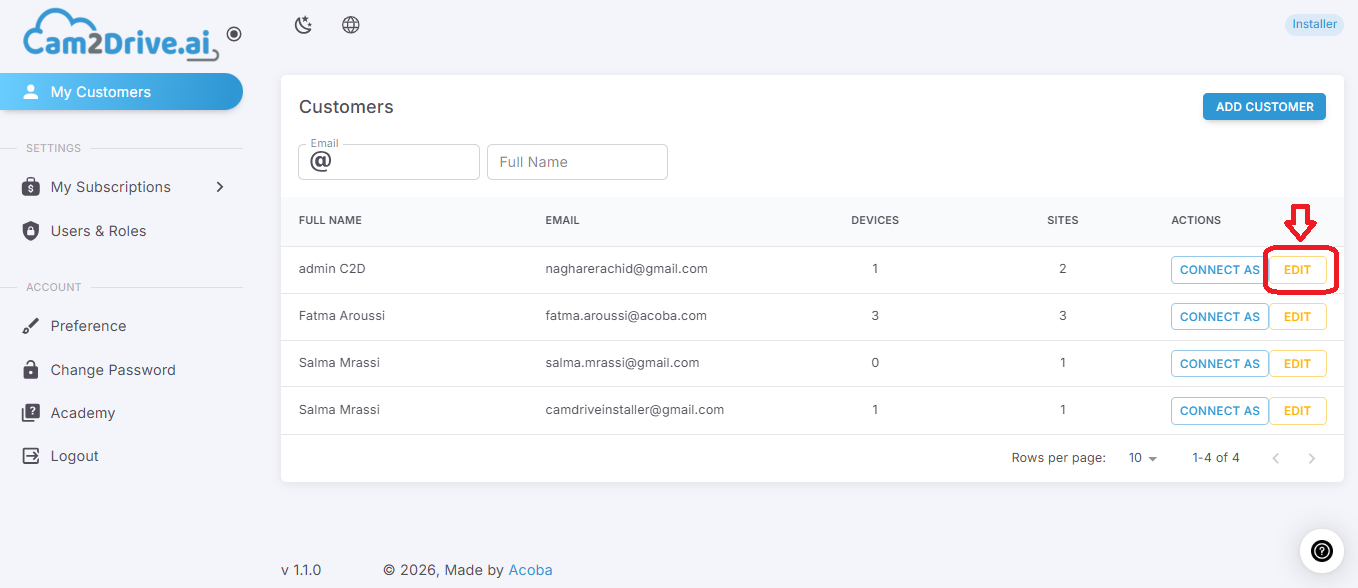Open the Acoba footer link

pyautogui.click(x=530, y=570)
